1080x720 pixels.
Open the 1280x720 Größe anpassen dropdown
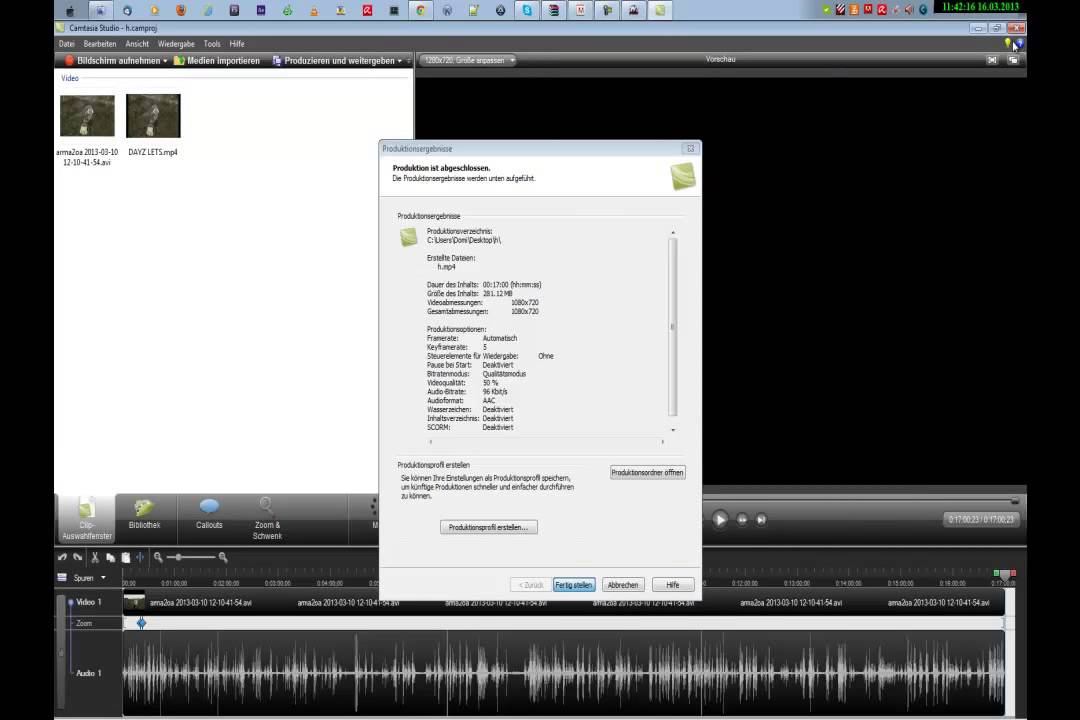coord(468,60)
